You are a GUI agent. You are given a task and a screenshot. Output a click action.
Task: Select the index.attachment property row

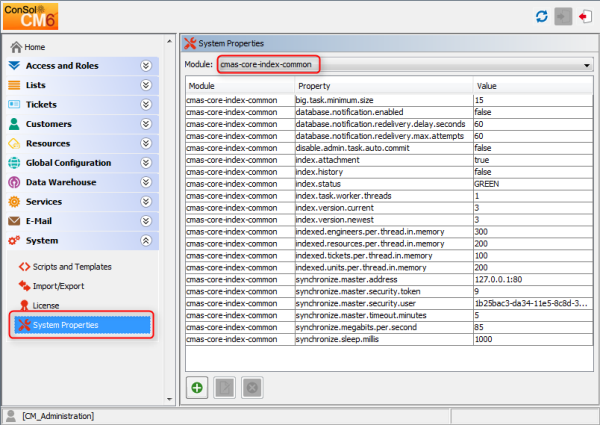[389, 160]
